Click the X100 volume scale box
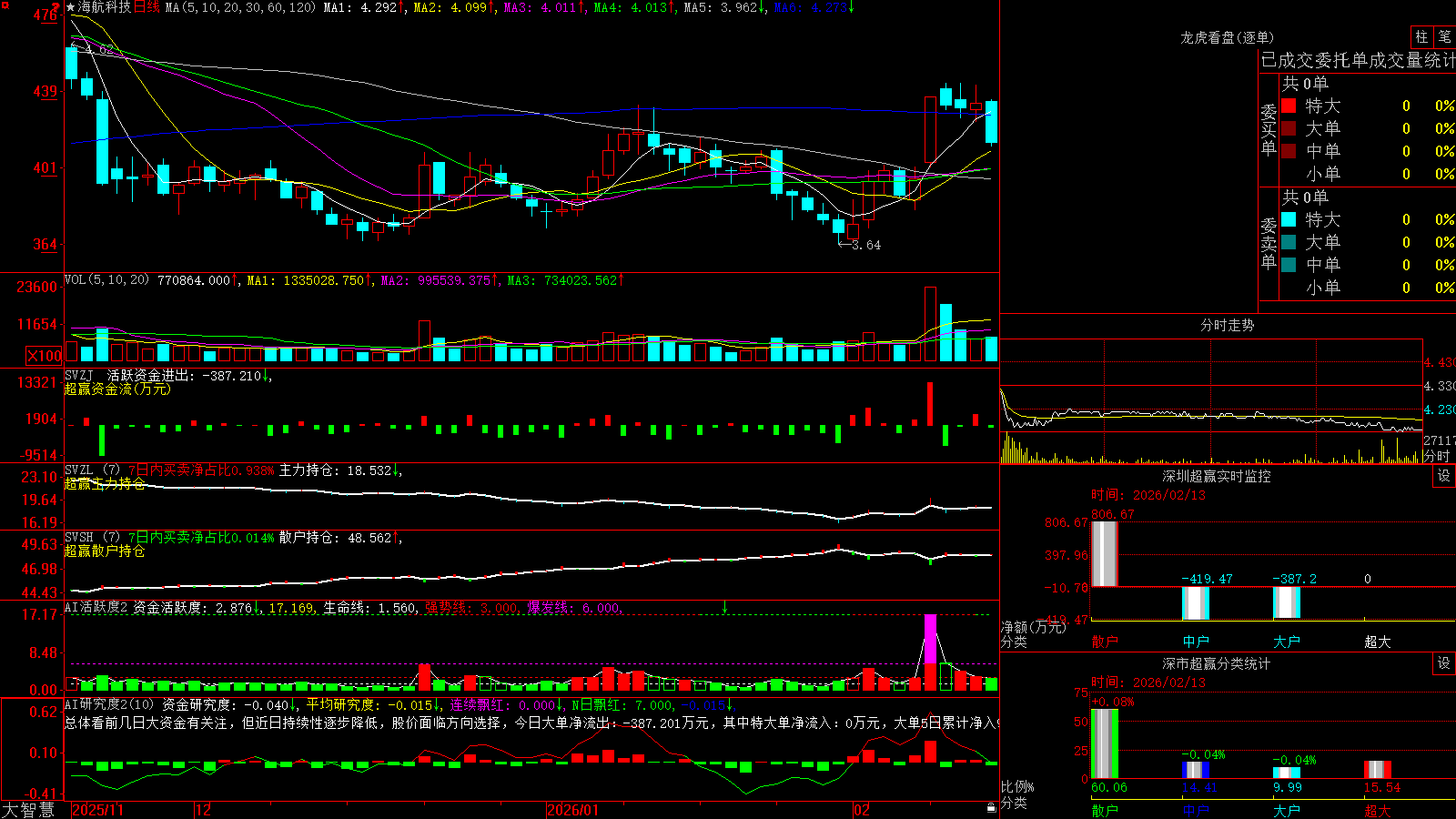This screenshot has height=819, width=1456. pyautogui.click(x=45, y=356)
